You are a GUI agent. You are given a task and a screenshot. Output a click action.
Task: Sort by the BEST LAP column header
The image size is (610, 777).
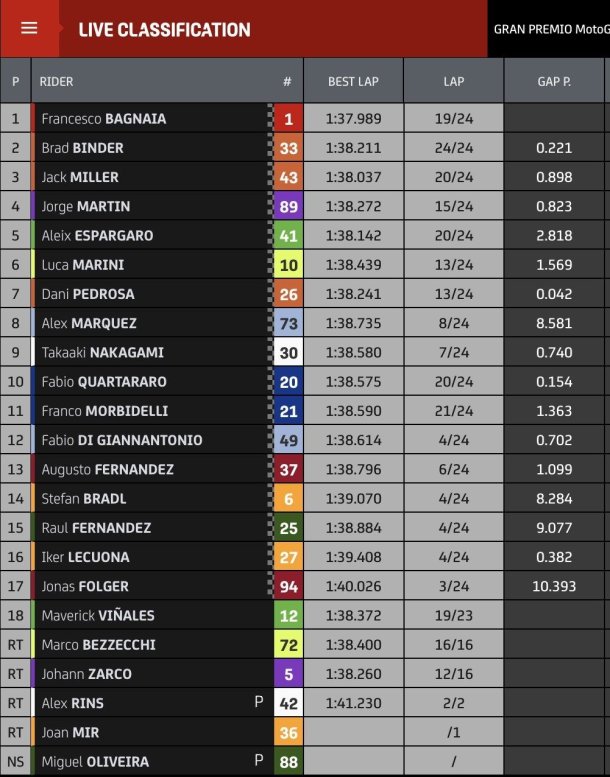pyautogui.click(x=353, y=81)
